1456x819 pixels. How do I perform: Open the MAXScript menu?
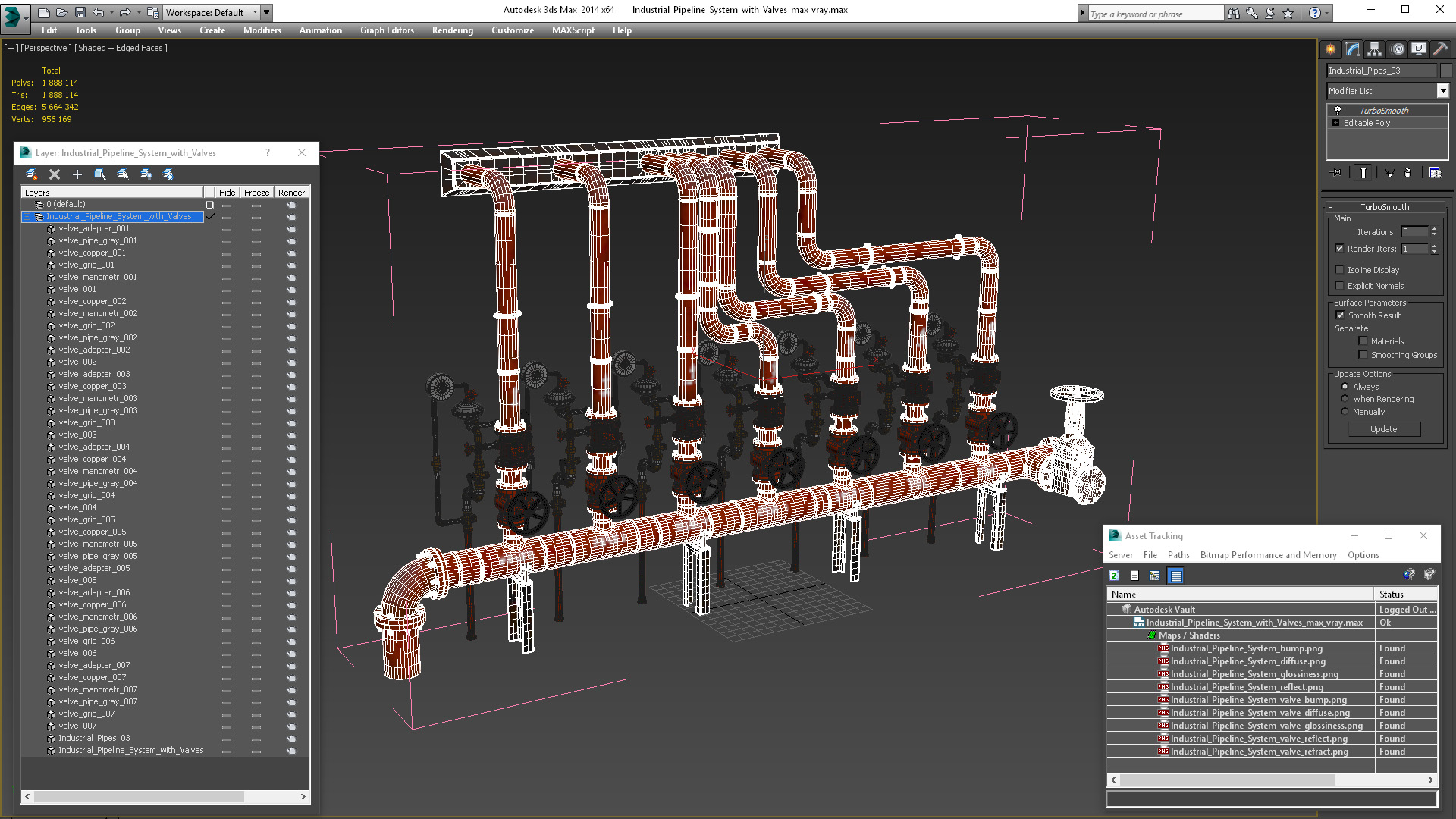pyautogui.click(x=573, y=30)
